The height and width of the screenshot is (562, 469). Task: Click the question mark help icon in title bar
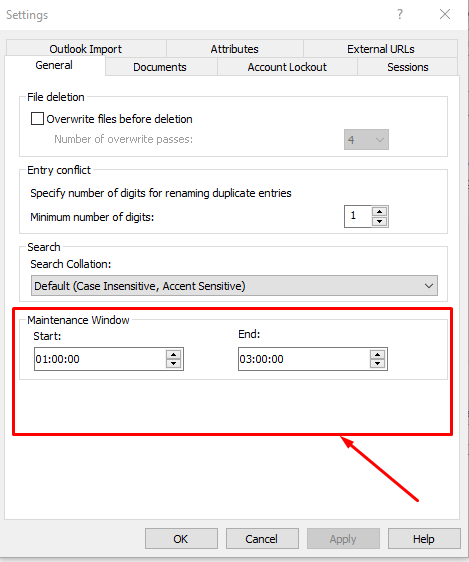[400, 14]
